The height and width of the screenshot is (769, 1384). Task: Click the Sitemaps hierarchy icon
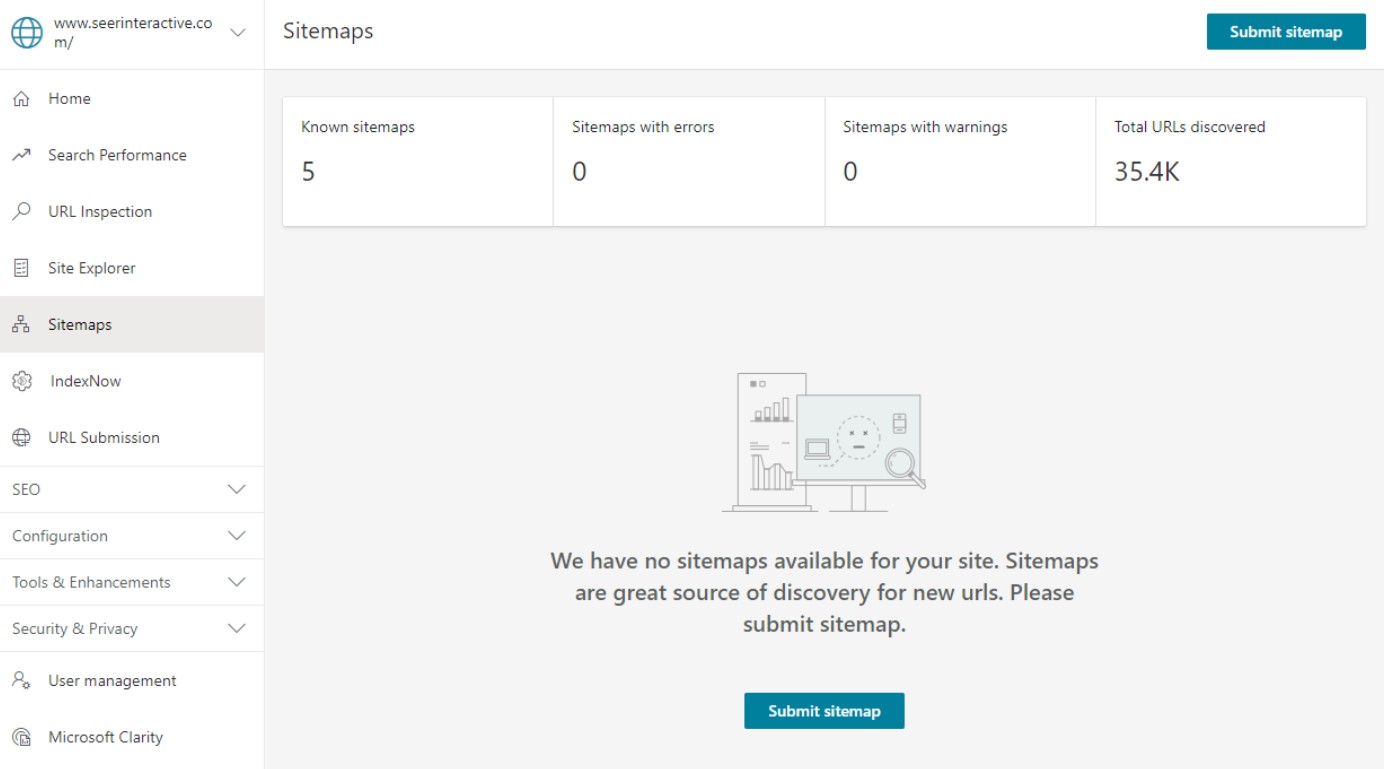coord(21,325)
